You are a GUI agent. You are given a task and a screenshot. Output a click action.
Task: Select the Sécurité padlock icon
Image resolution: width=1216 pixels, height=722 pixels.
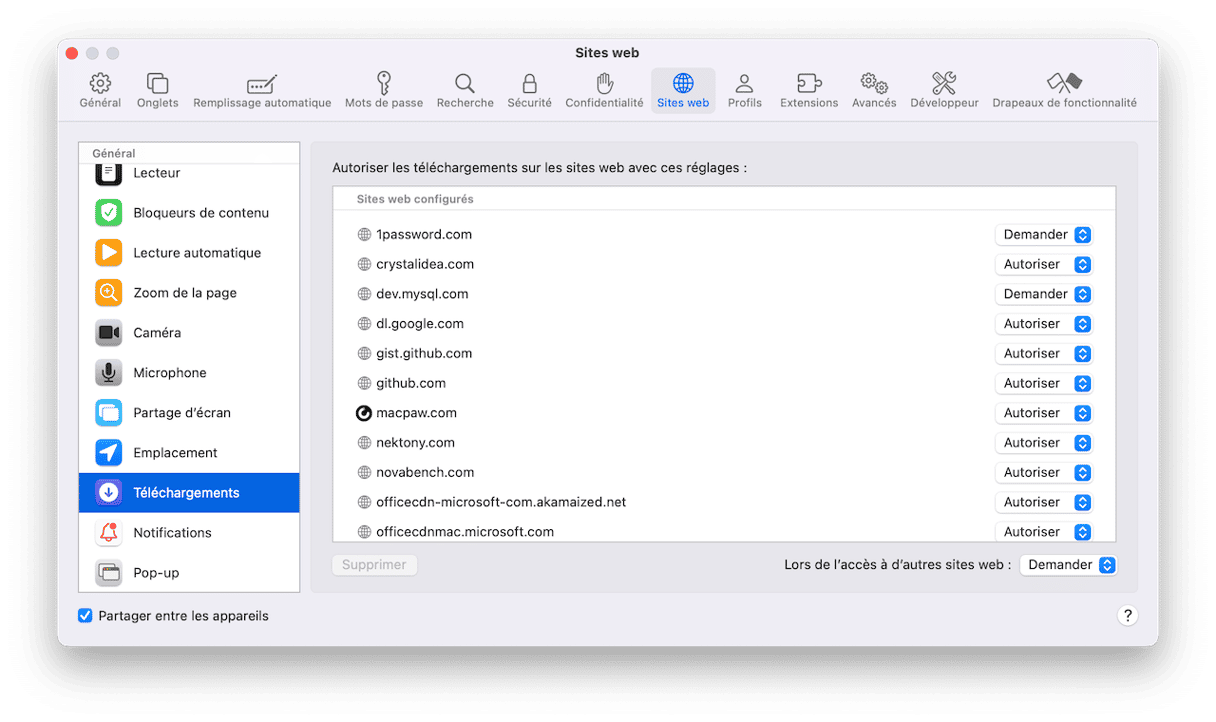click(529, 84)
